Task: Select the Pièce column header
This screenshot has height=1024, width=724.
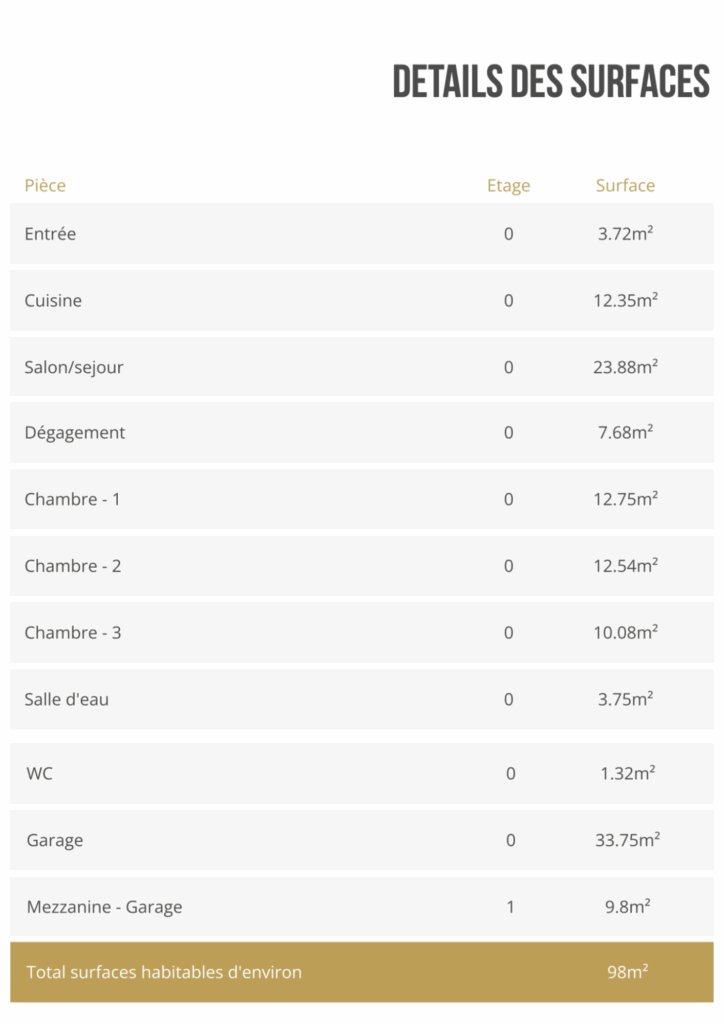Action: click(45, 185)
